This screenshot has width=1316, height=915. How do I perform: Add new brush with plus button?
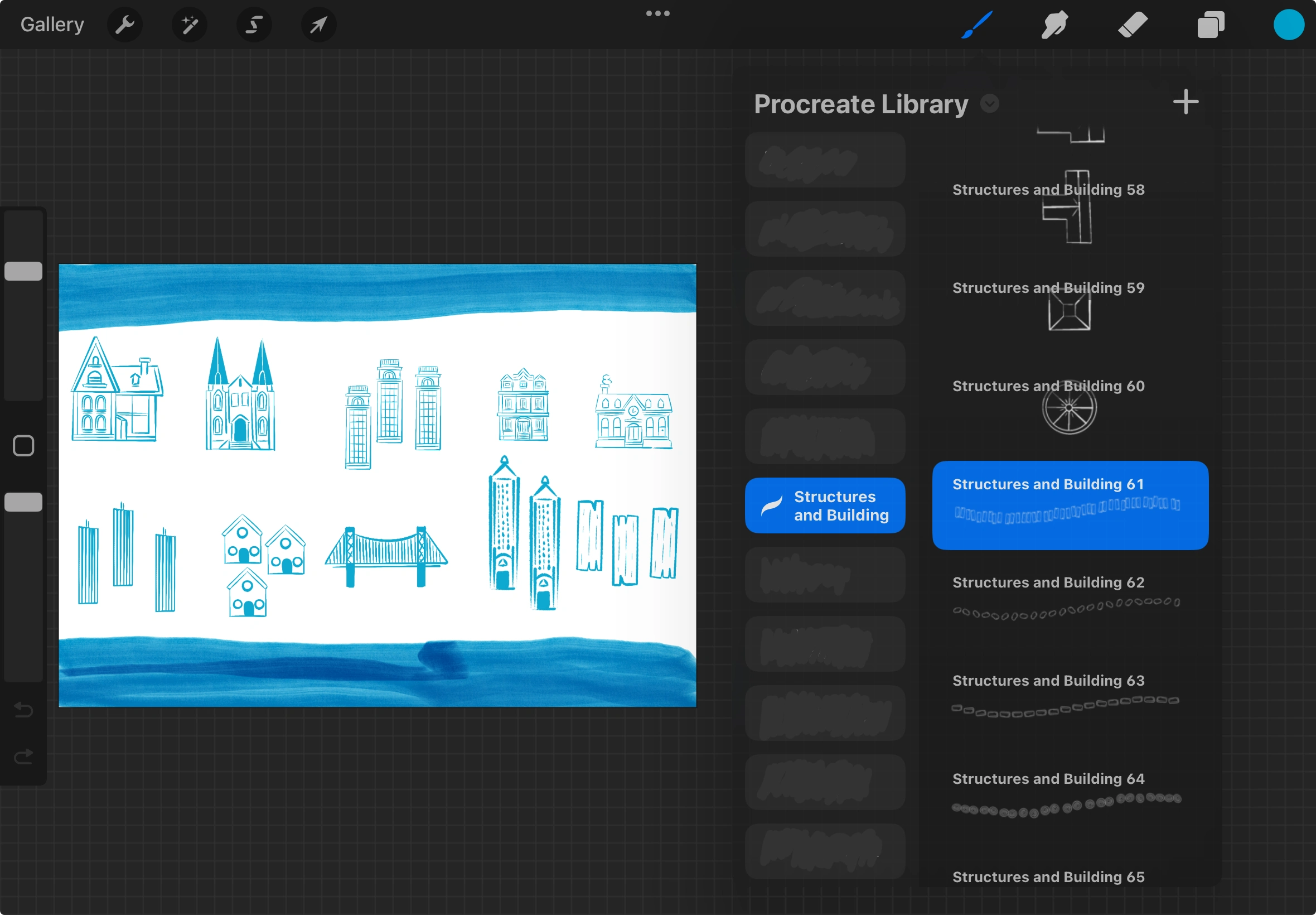[1186, 102]
